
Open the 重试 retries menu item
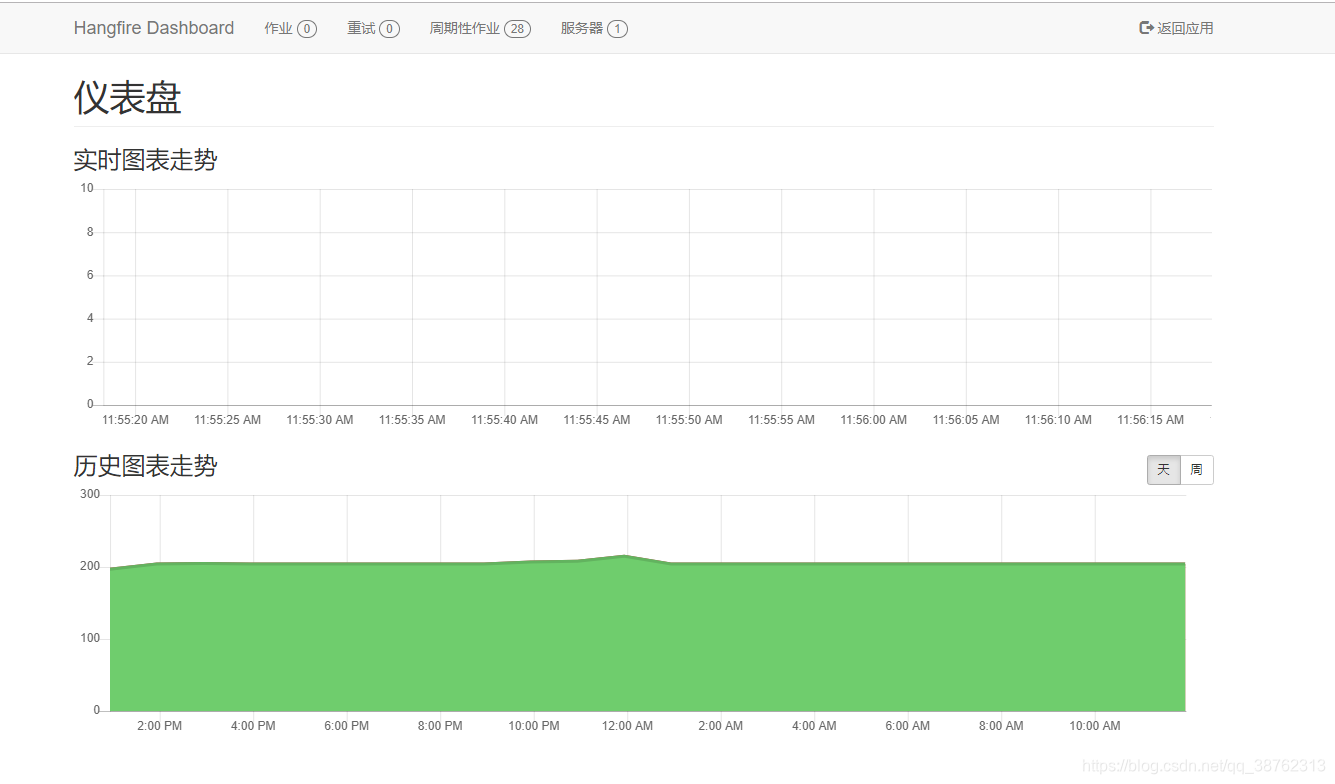[373, 28]
